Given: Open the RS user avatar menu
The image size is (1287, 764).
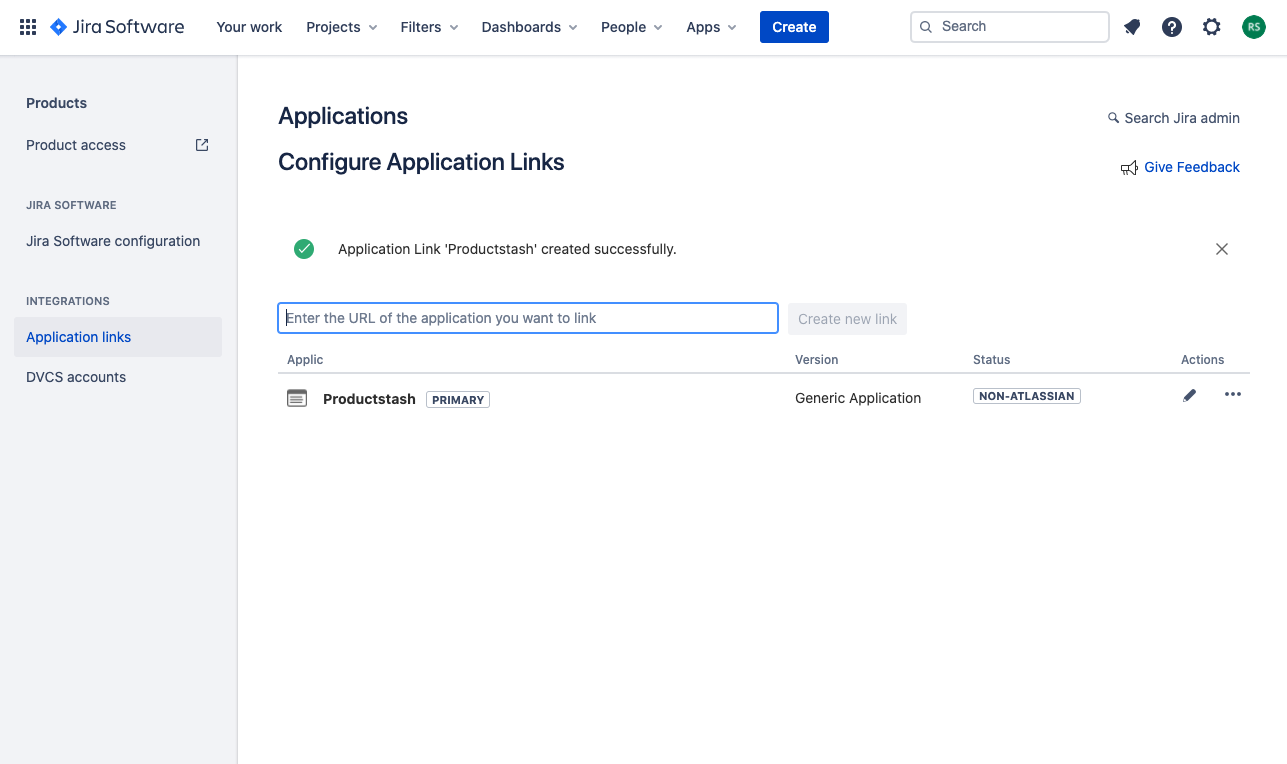Looking at the screenshot, I should tap(1254, 27).
